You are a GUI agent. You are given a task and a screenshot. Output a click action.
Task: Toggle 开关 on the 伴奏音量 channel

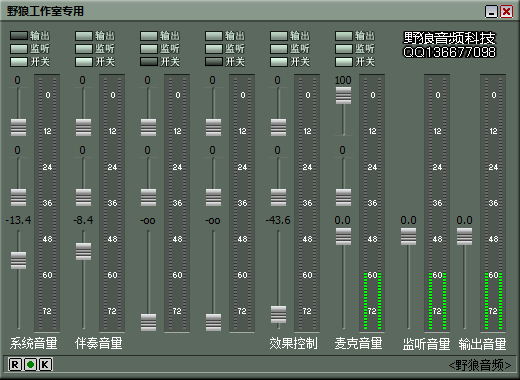tap(84, 62)
